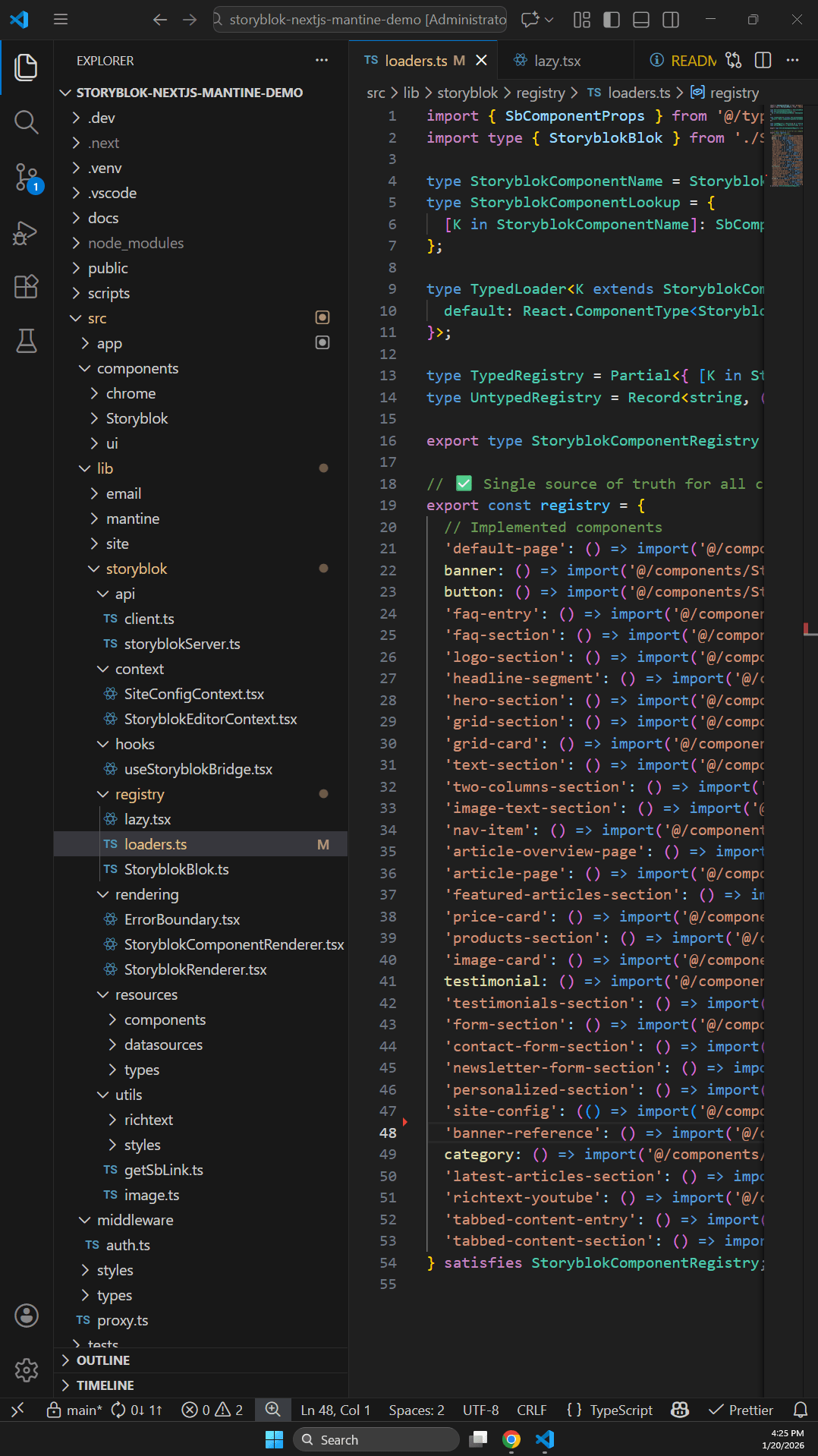Click the Prettier status item
This screenshot has height=1456, width=818.
740,1410
